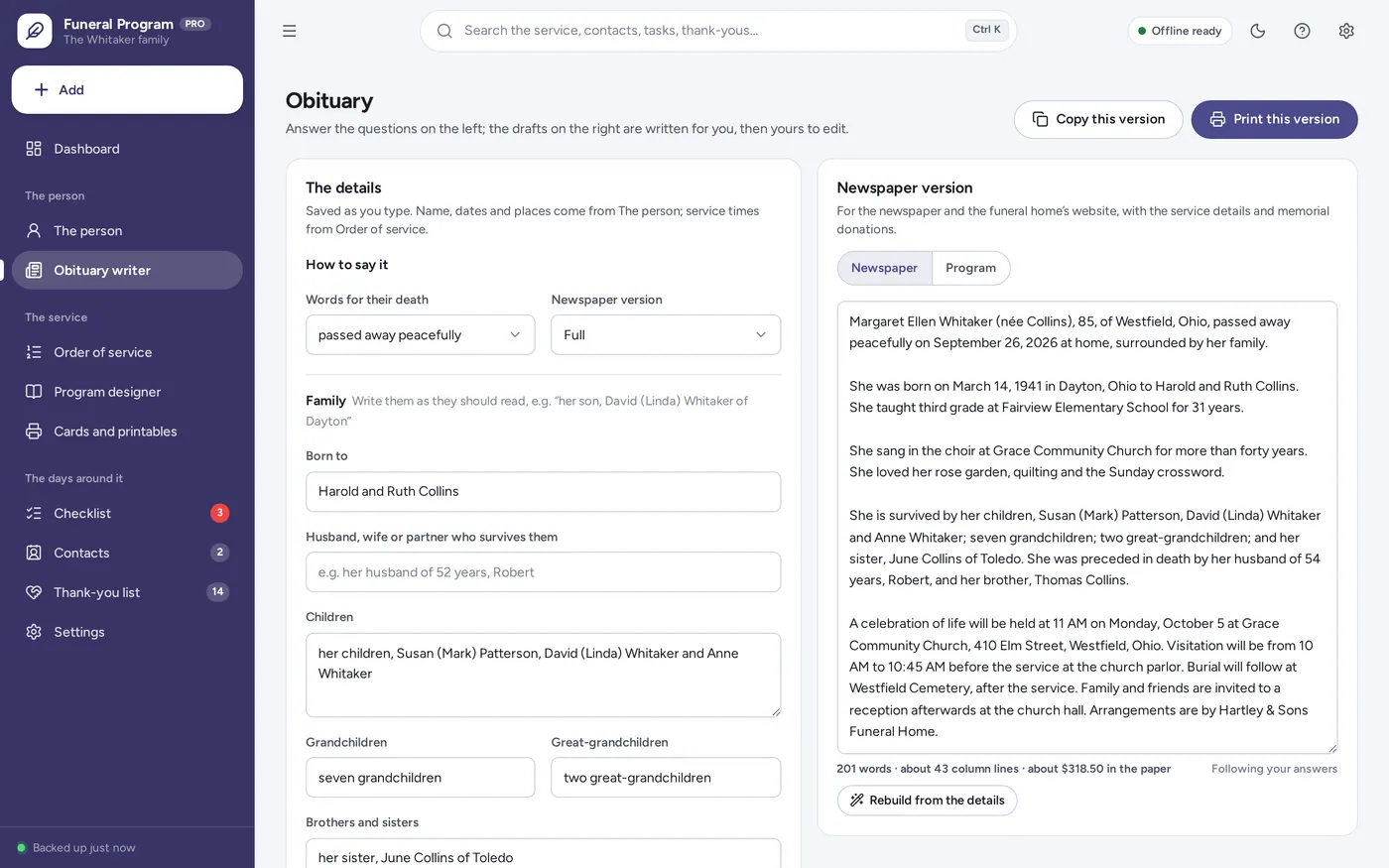Open the Dashboard page
The height and width of the screenshot is (868, 1389).
127,149
